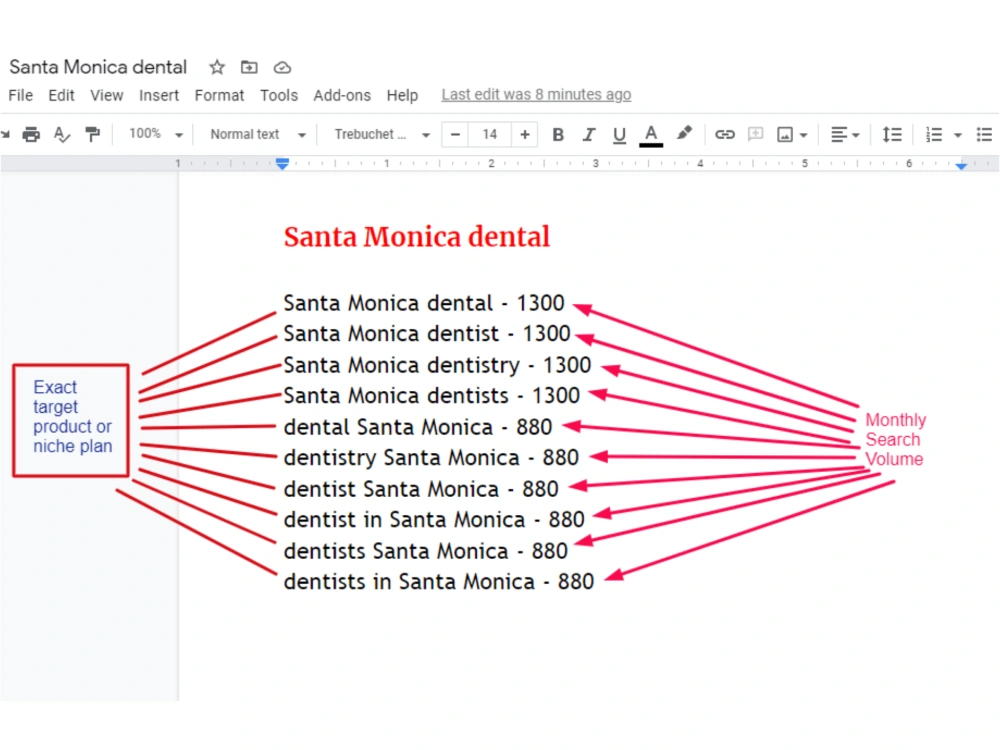Open the Help menu
1000x750 pixels.
coord(402,96)
